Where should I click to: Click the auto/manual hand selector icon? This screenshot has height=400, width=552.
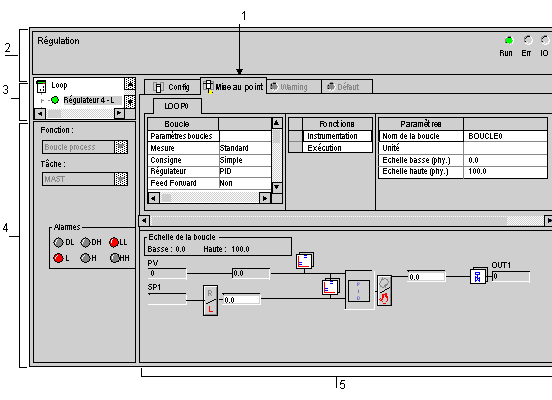click(384, 291)
